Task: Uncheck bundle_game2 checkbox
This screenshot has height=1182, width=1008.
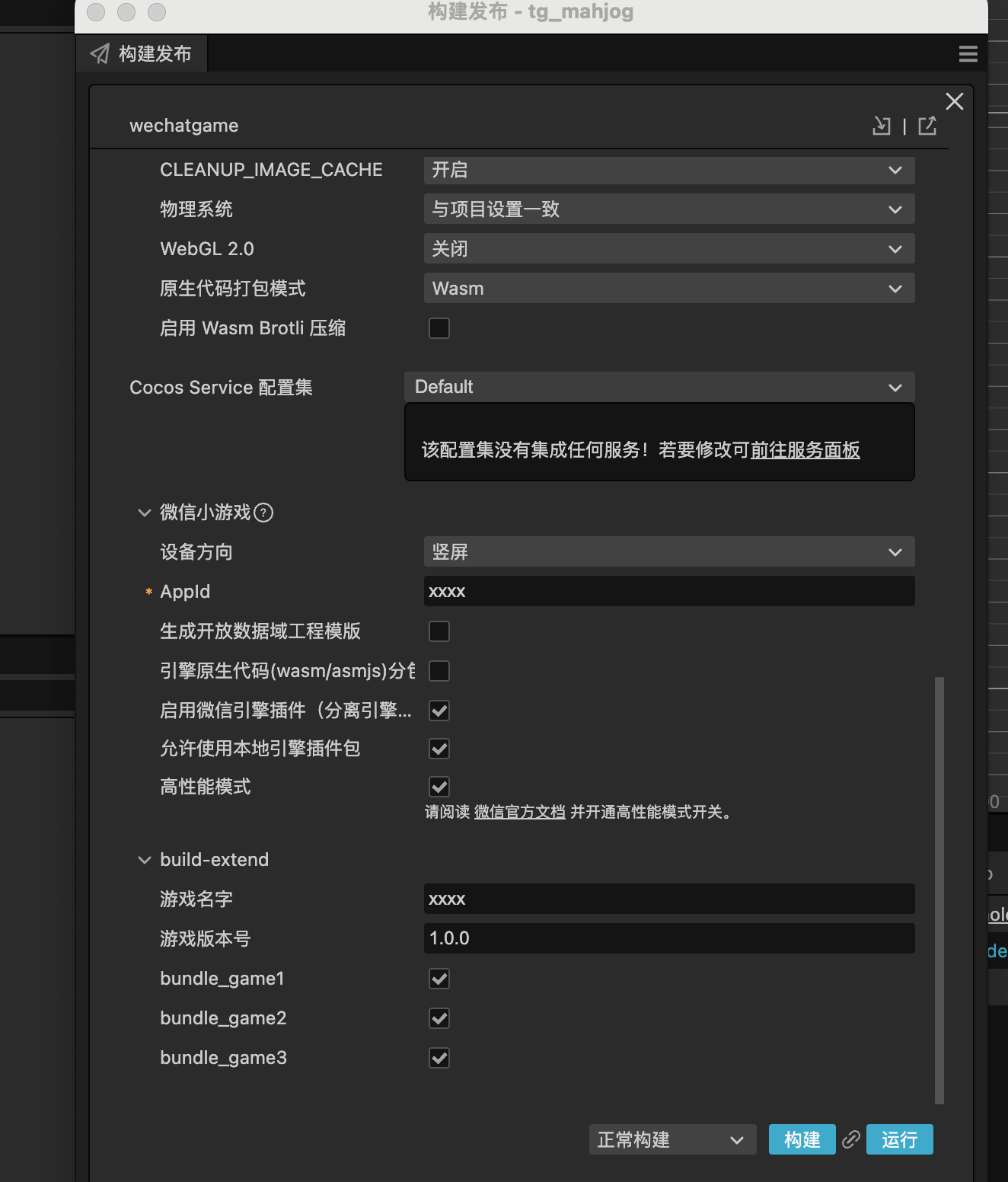Action: click(439, 1018)
